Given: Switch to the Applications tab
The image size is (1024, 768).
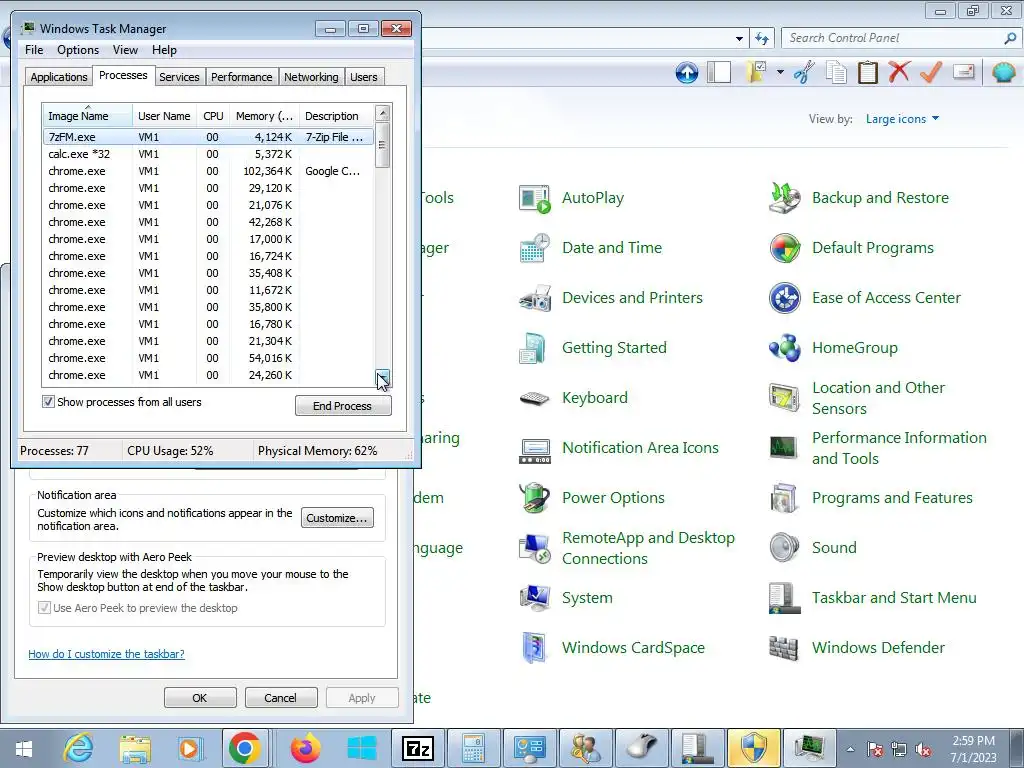Looking at the screenshot, I should pos(59,77).
